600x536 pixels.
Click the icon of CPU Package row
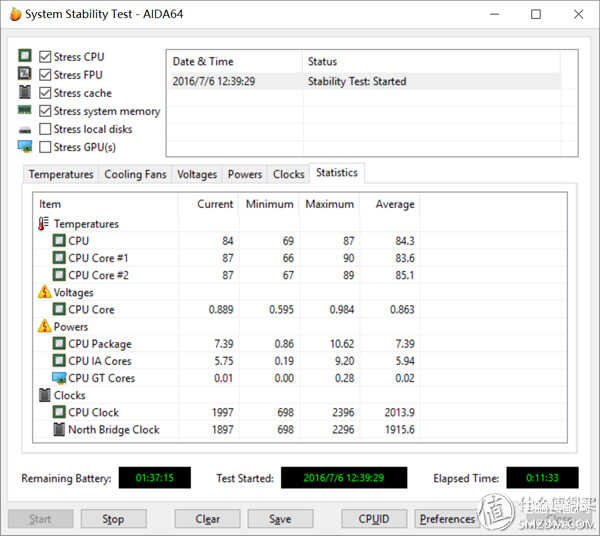point(59,343)
